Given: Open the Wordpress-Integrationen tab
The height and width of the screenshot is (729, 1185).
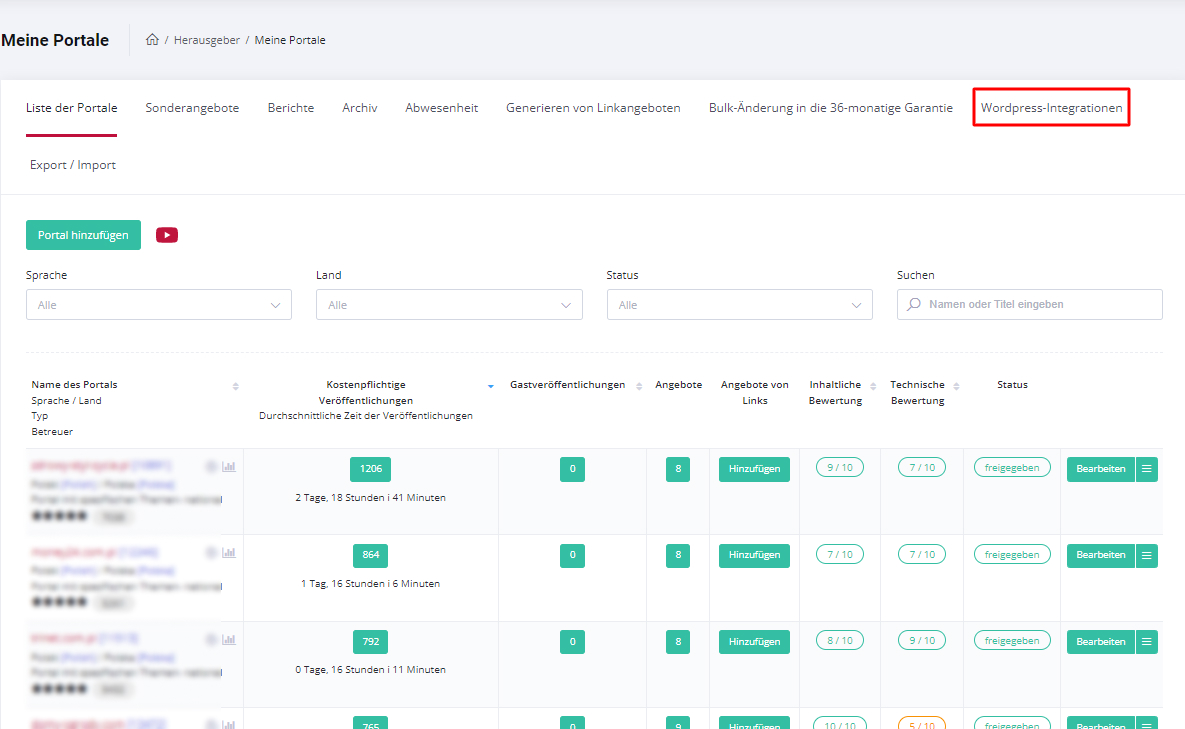Looking at the screenshot, I should (1051, 108).
